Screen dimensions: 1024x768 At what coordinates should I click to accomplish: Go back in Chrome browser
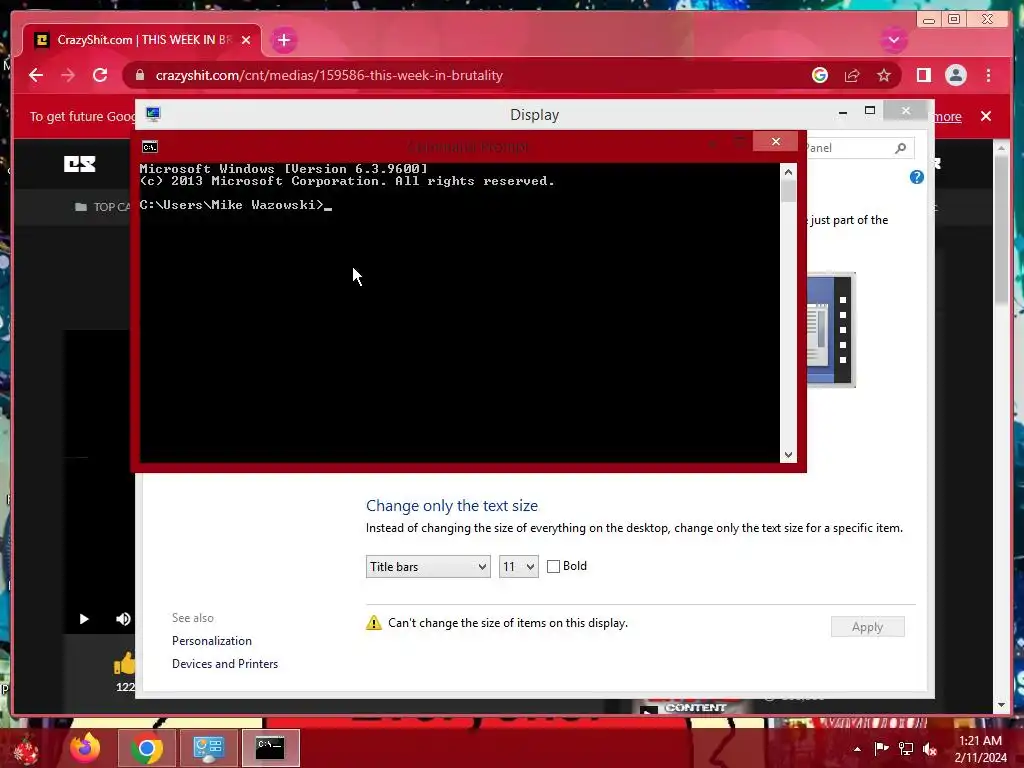36,75
